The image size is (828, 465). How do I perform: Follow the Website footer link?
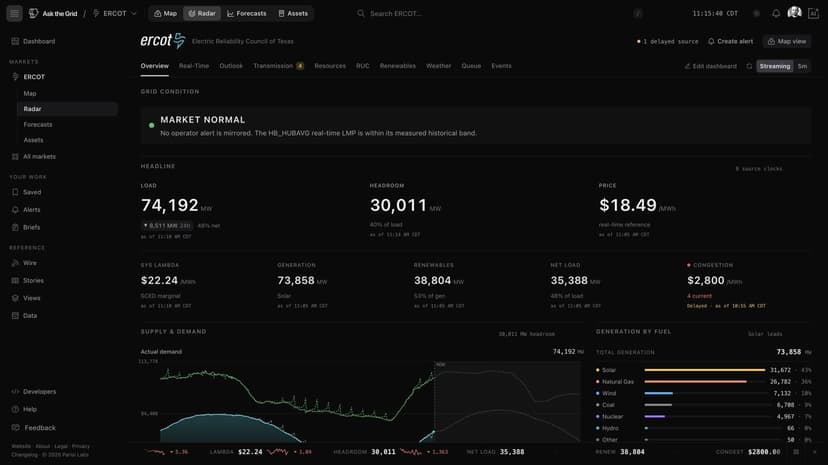(x=21, y=447)
